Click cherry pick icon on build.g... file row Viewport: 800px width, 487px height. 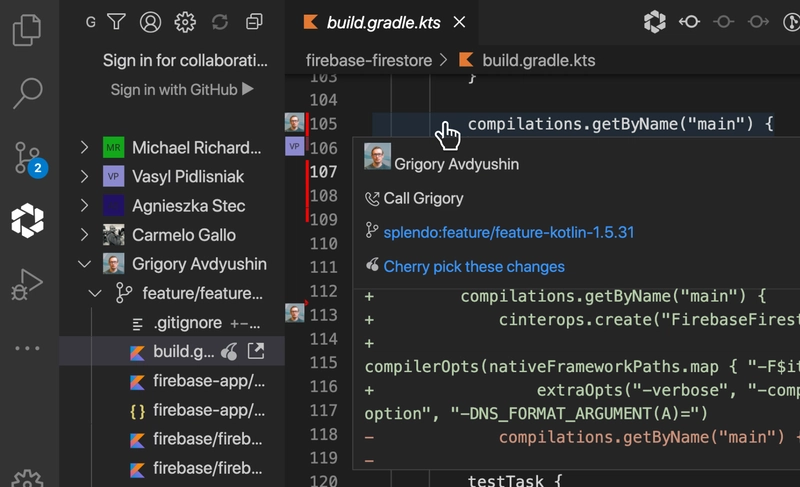230,352
